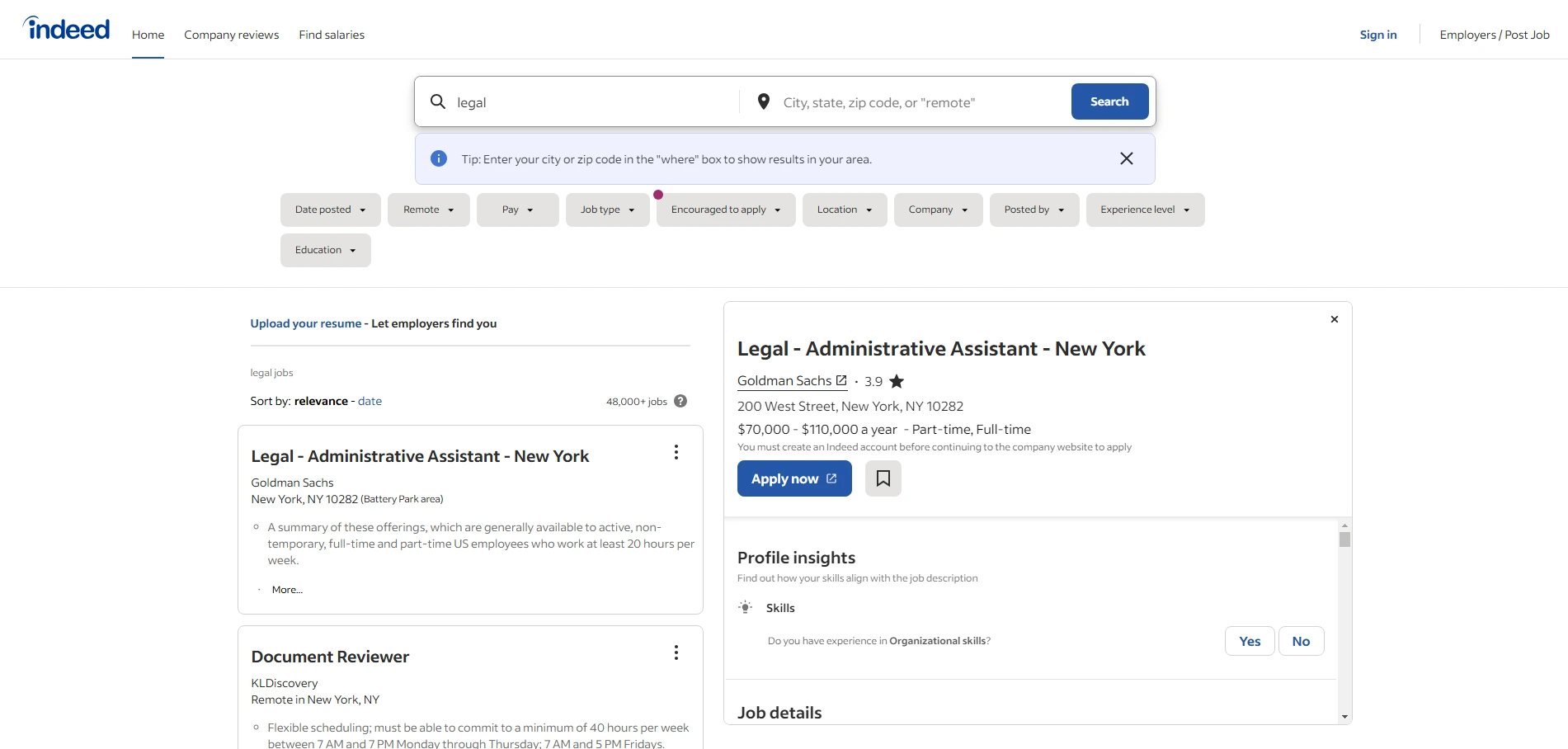Viewport: 1568px width, 749px height.
Task: Open Find salaries page
Action: tap(332, 35)
